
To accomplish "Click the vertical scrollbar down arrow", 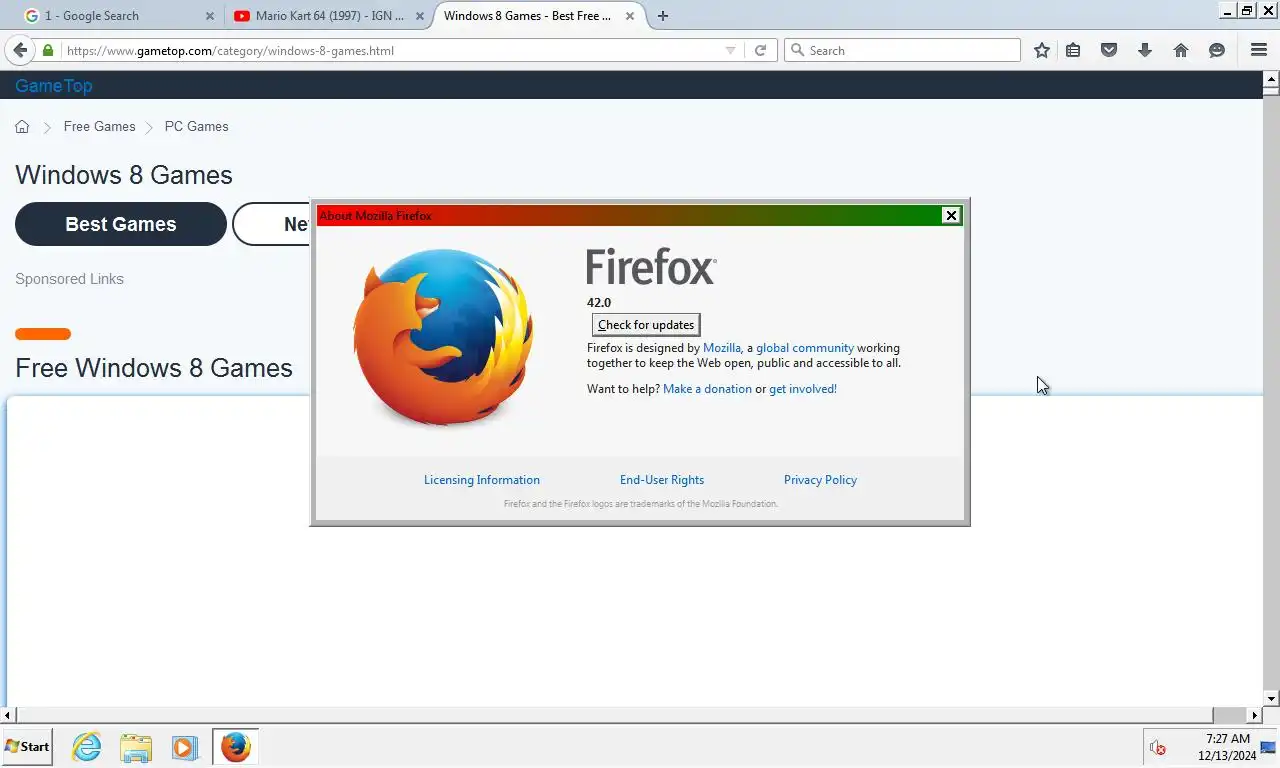I will click(1271, 699).
